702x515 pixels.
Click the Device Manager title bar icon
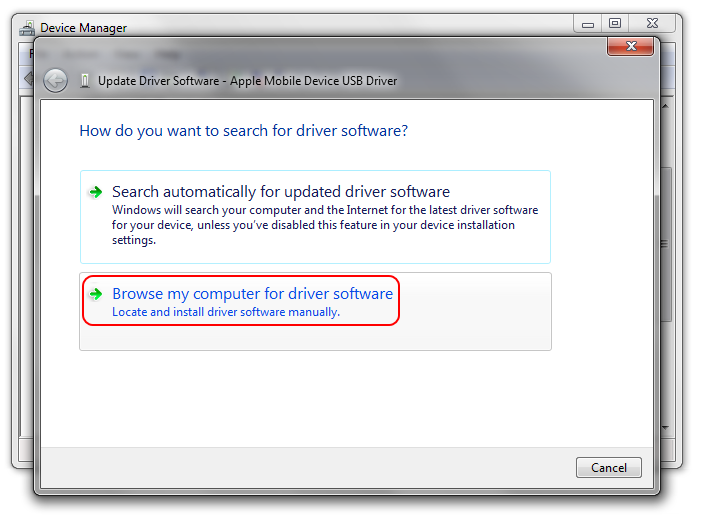click(x=28, y=28)
